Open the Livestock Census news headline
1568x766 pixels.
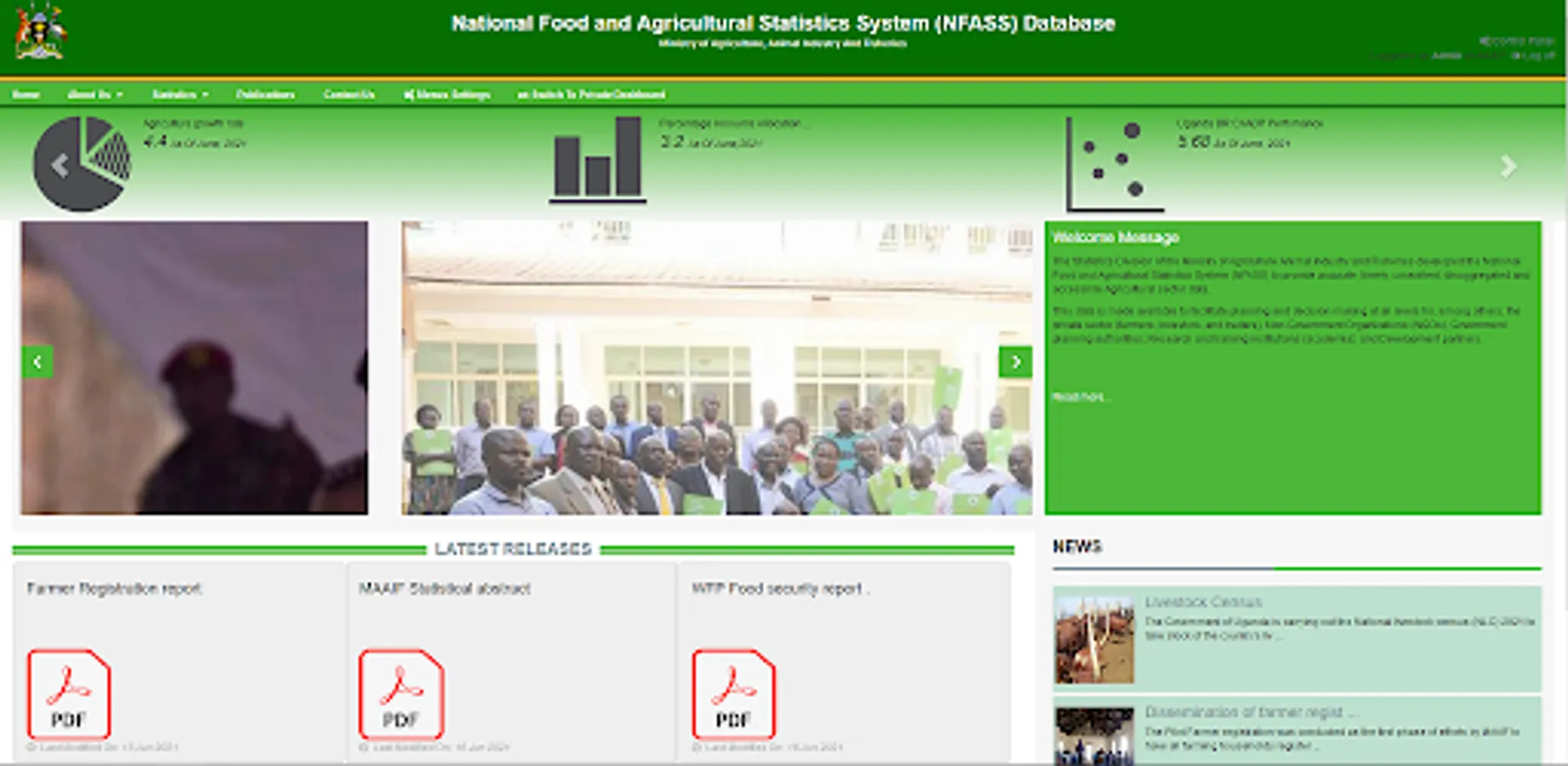pyautogui.click(x=1203, y=602)
